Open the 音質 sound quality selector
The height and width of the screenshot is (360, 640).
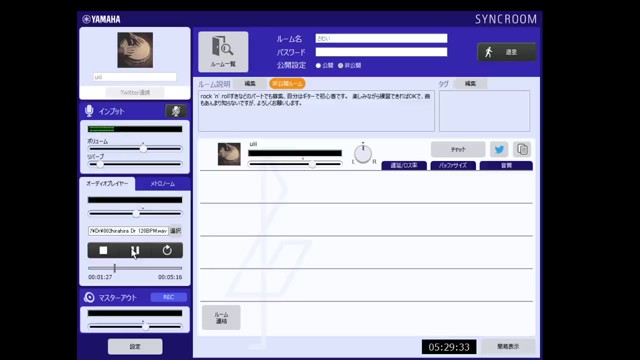(506, 165)
